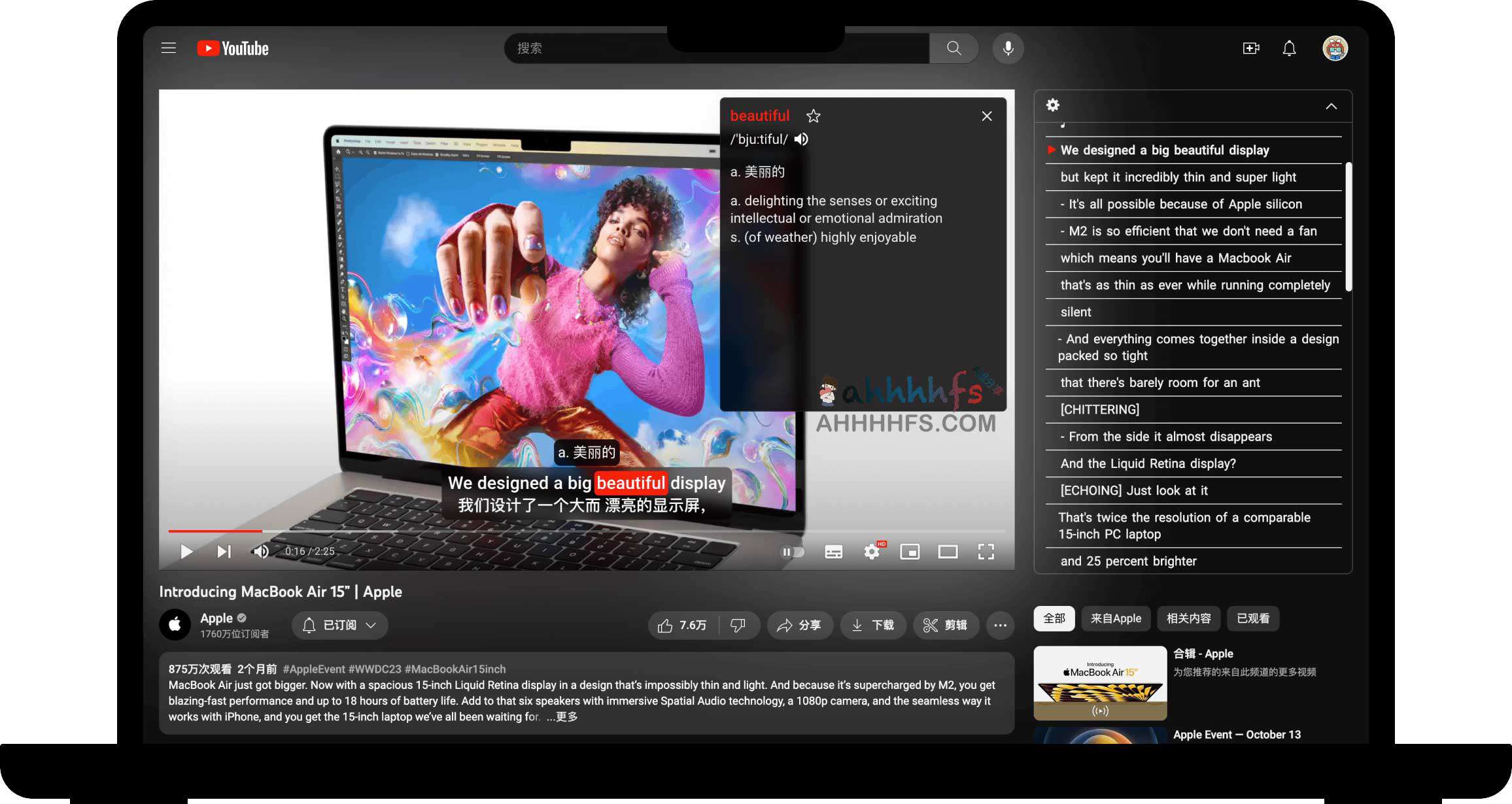
Task: Click the voice search microphone icon
Action: coord(1008,48)
